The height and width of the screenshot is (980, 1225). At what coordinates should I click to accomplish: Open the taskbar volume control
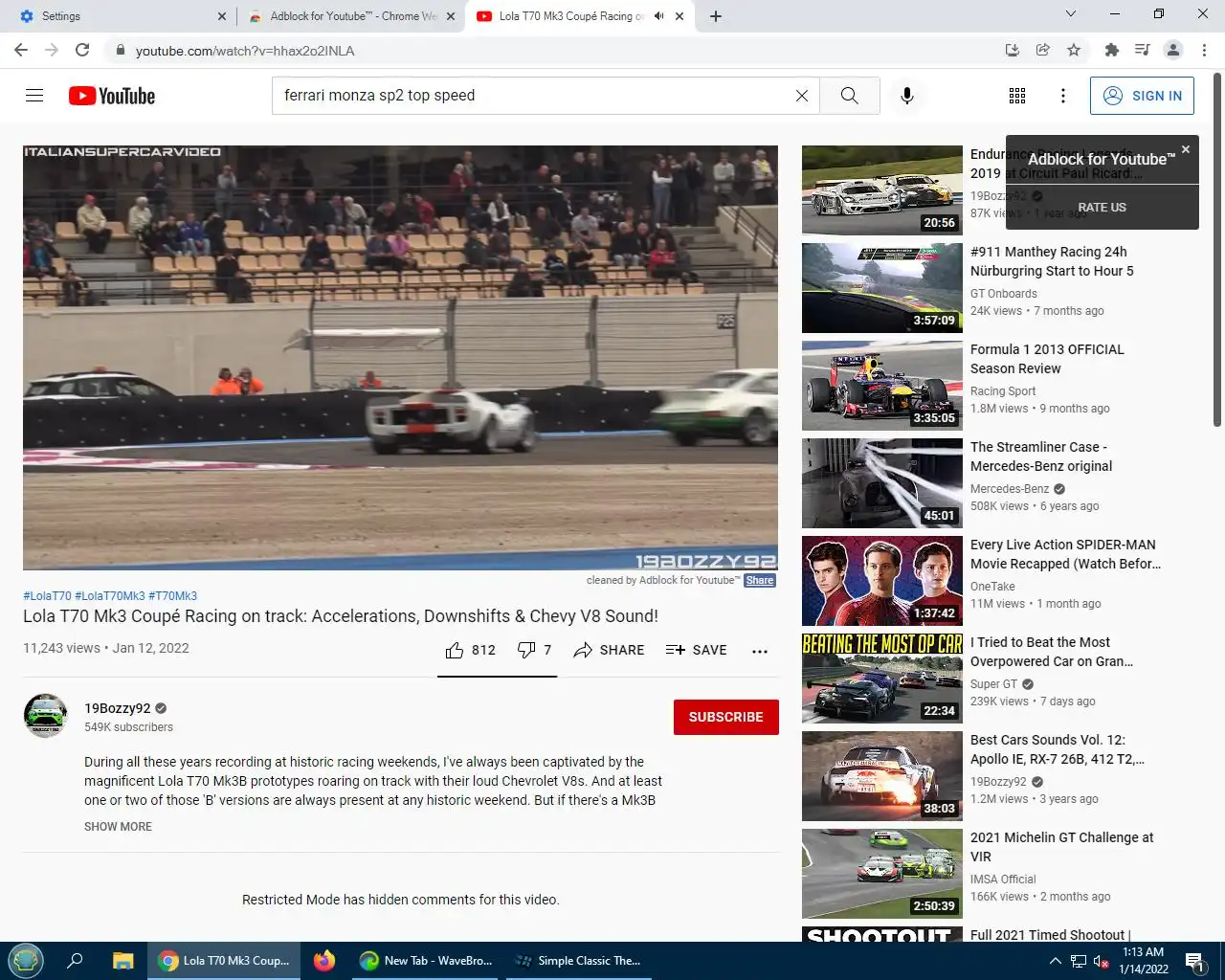(x=1101, y=961)
